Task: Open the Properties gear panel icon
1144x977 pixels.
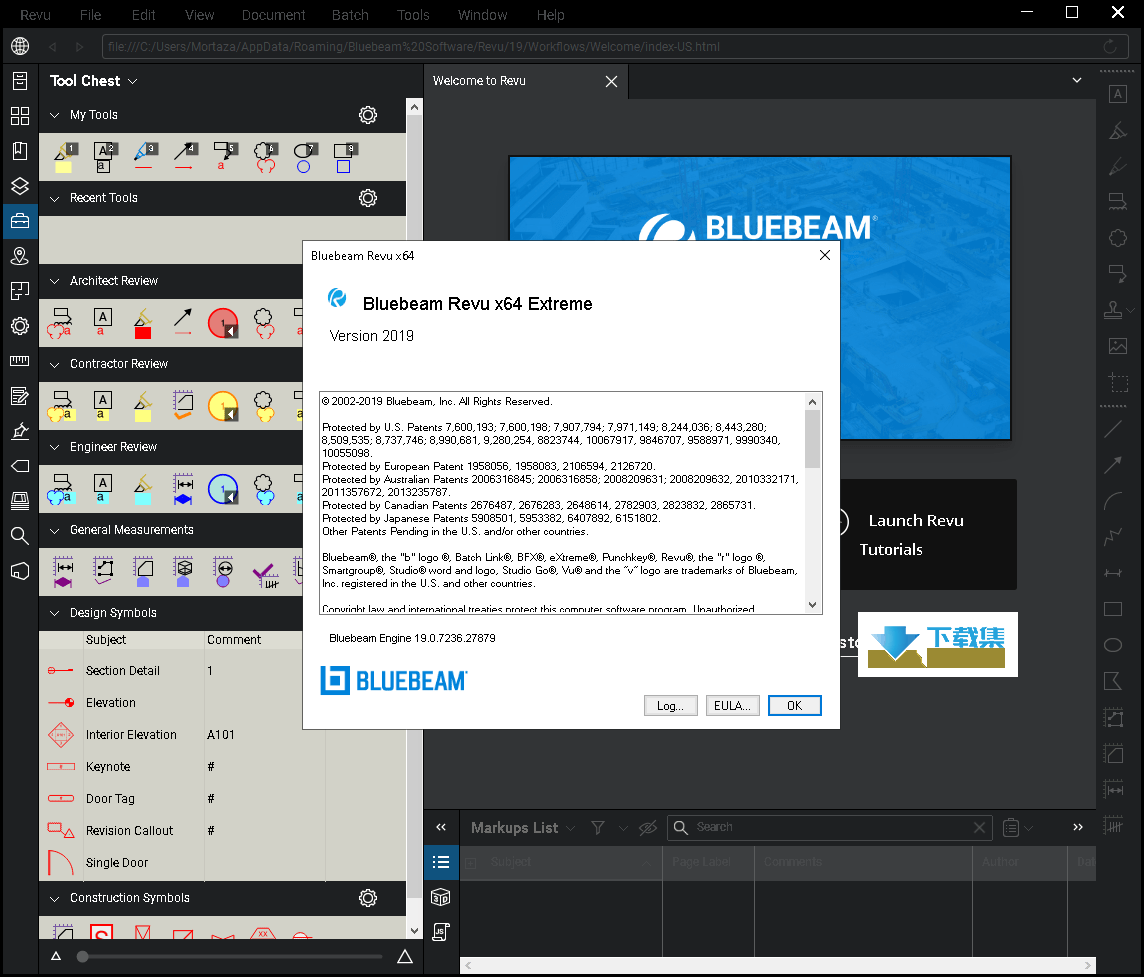Action: click(x=20, y=326)
